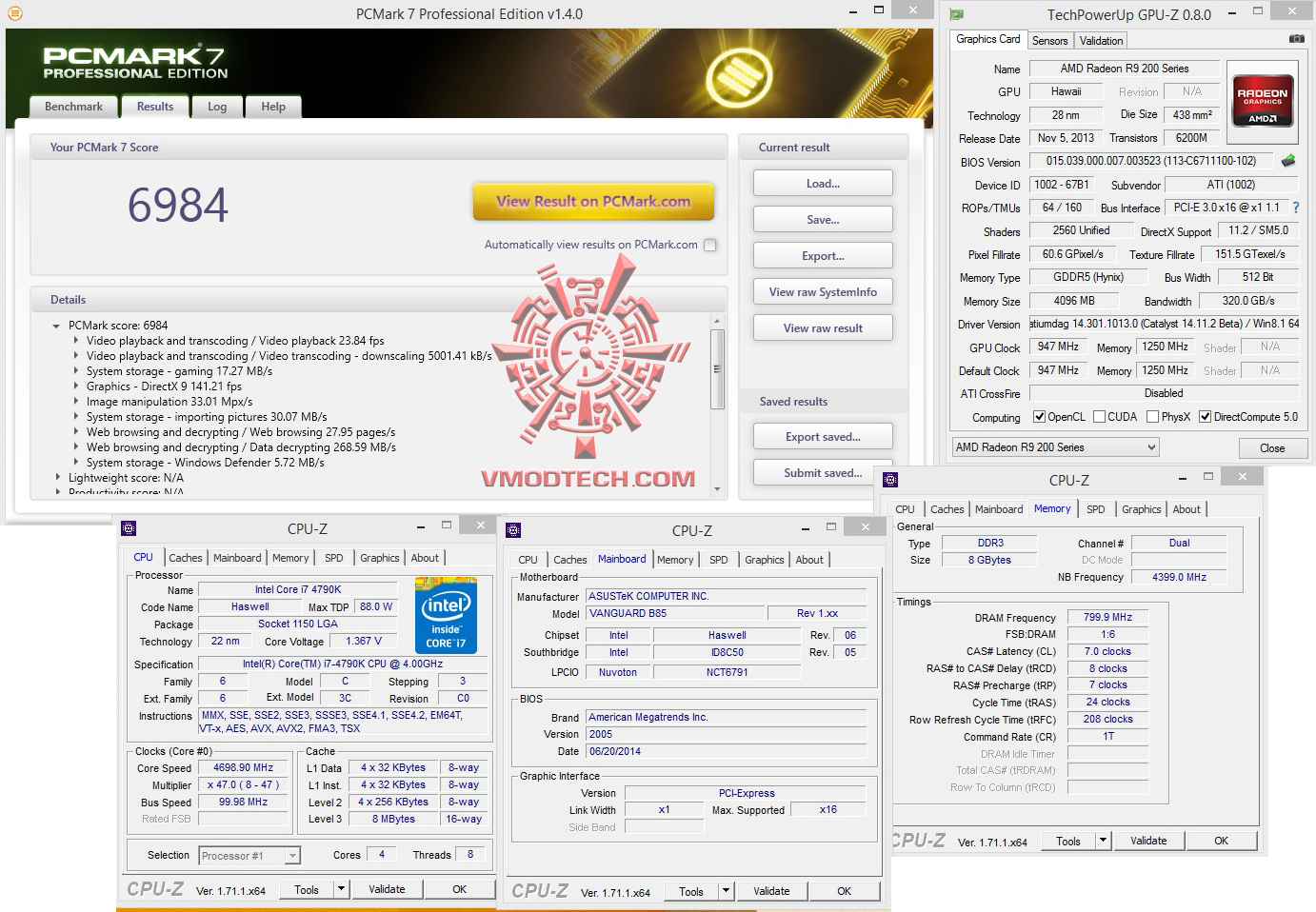This screenshot has width=1316, height=912.
Task: Click the System storage - gaming 17.27 MB/s row
Action: pos(179,371)
